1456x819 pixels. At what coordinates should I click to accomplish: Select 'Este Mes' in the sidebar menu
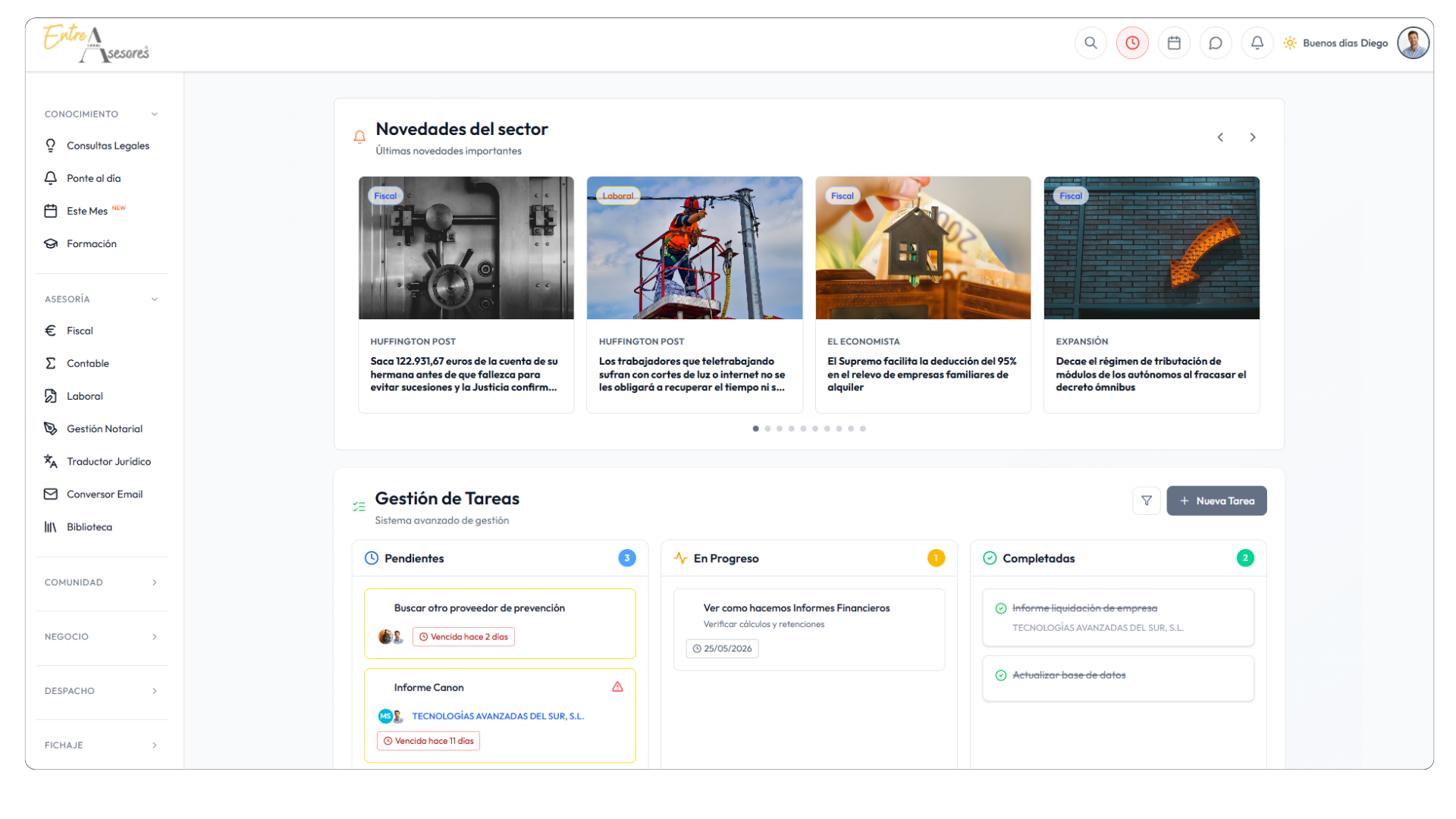pos(87,211)
